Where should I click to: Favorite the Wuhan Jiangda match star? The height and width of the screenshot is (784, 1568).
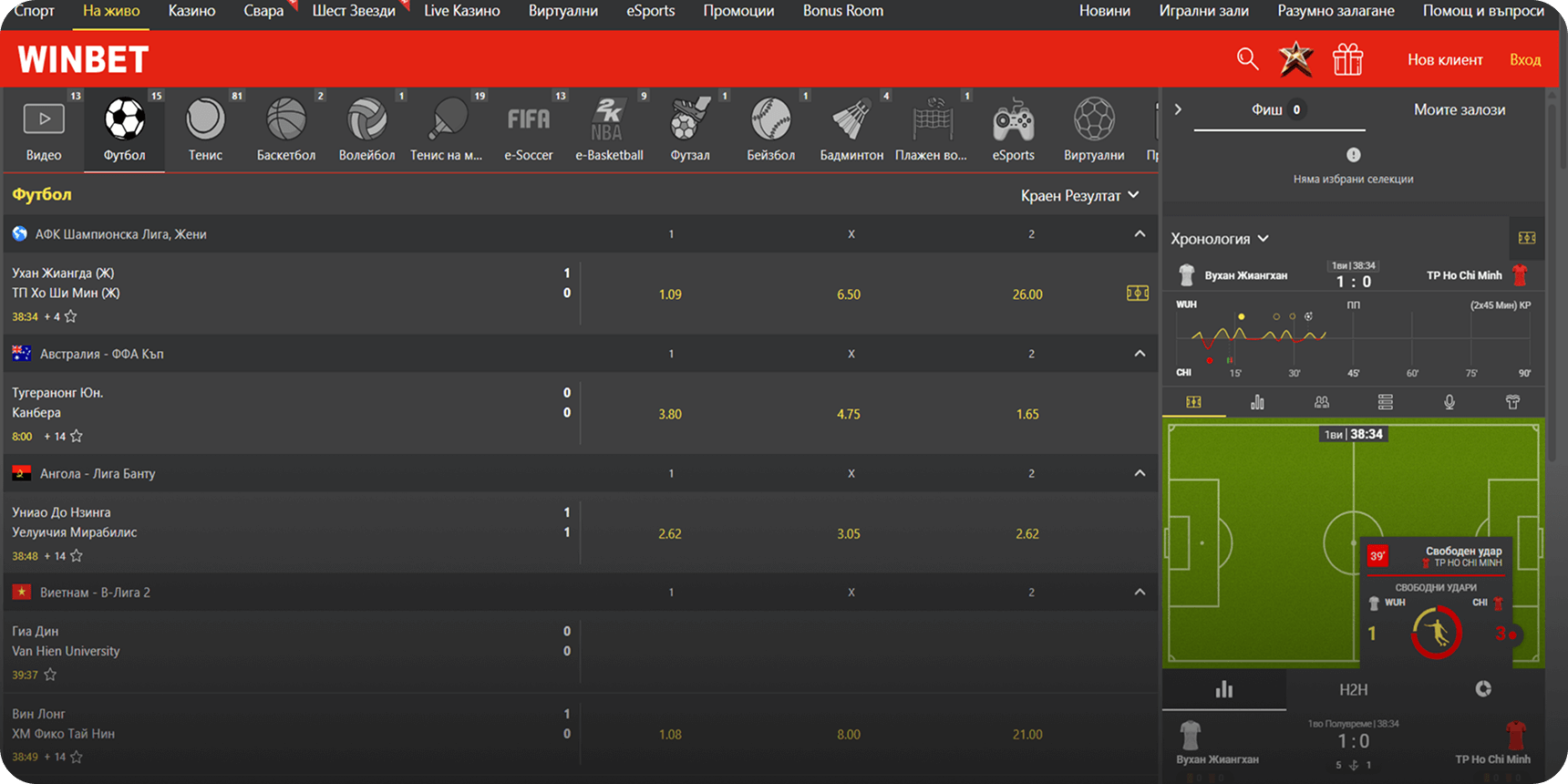coord(71,316)
